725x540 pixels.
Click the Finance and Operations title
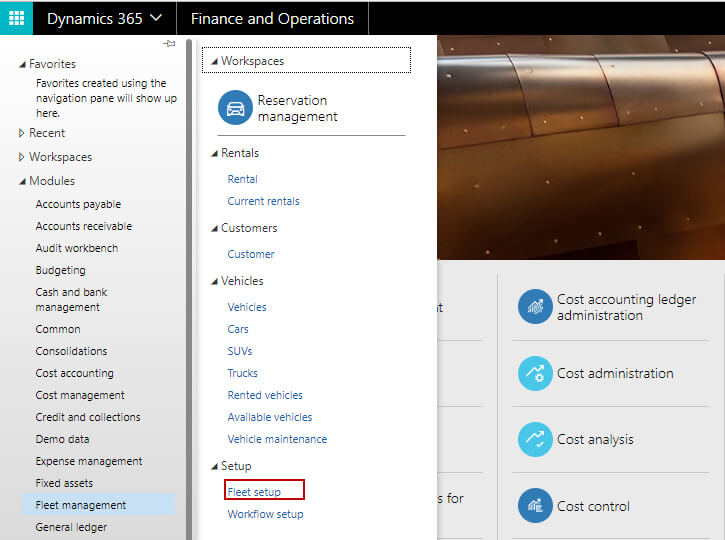(x=272, y=18)
